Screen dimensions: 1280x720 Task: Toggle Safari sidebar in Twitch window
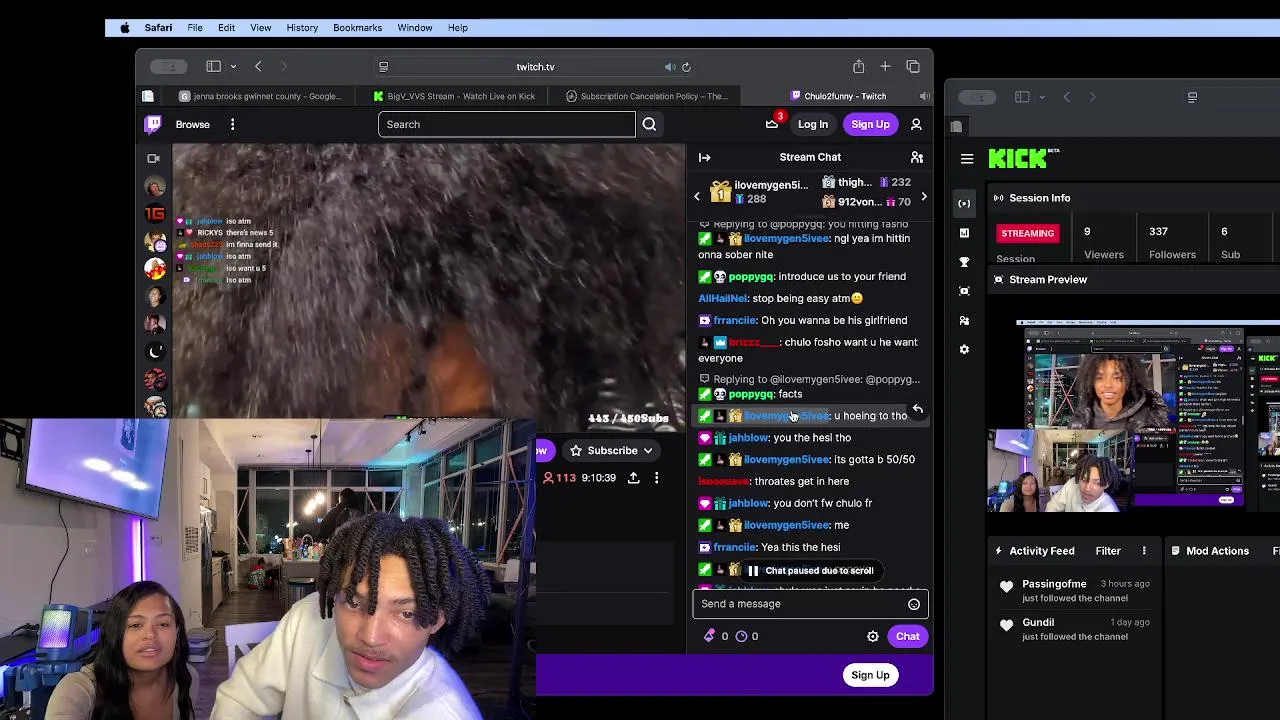(x=213, y=66)
